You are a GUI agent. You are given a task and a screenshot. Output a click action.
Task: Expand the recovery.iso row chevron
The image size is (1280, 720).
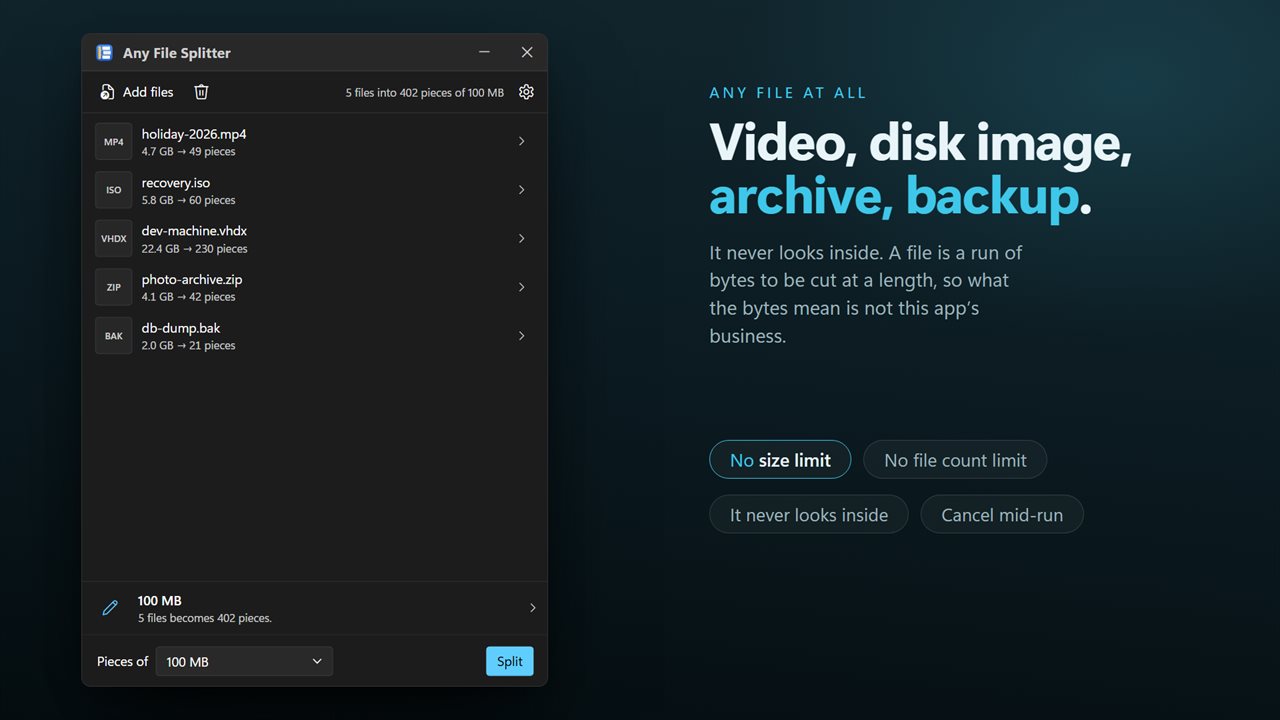521,190
